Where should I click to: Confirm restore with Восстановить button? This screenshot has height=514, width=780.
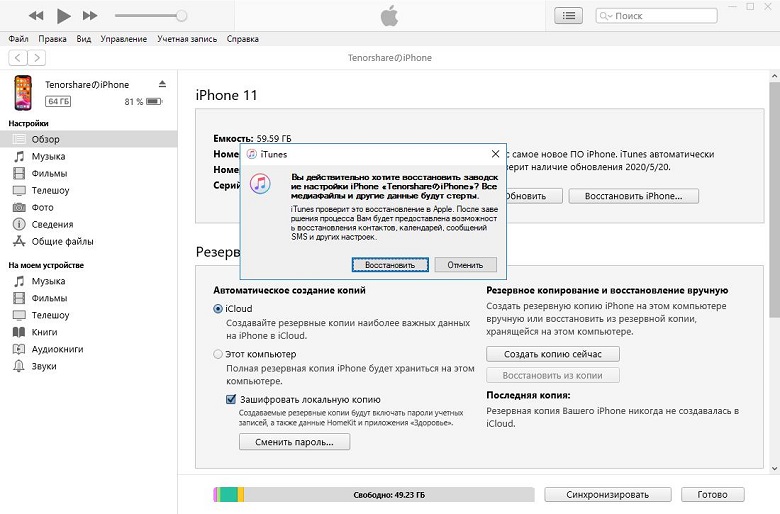point(390,265)
